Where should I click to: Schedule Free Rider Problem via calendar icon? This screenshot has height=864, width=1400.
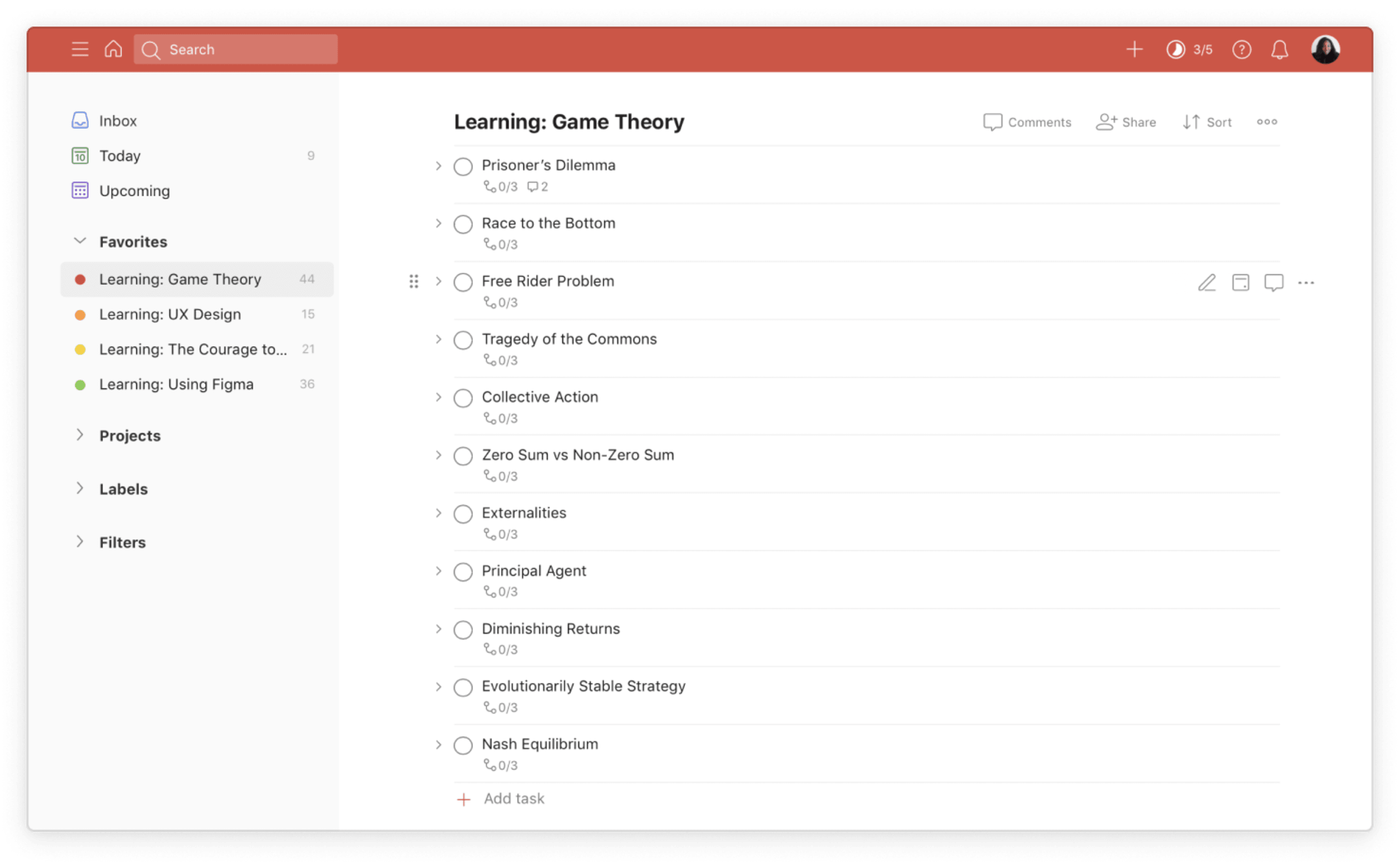point(1240,282)
